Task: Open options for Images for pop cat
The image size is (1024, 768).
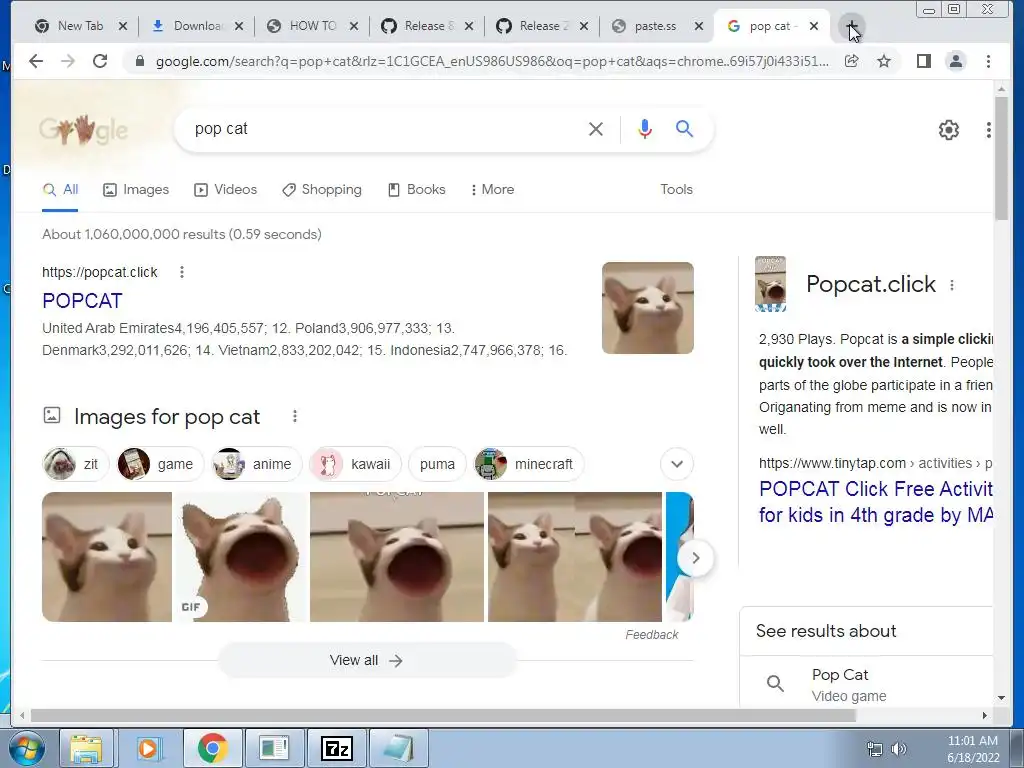Action: click(295, 416)
